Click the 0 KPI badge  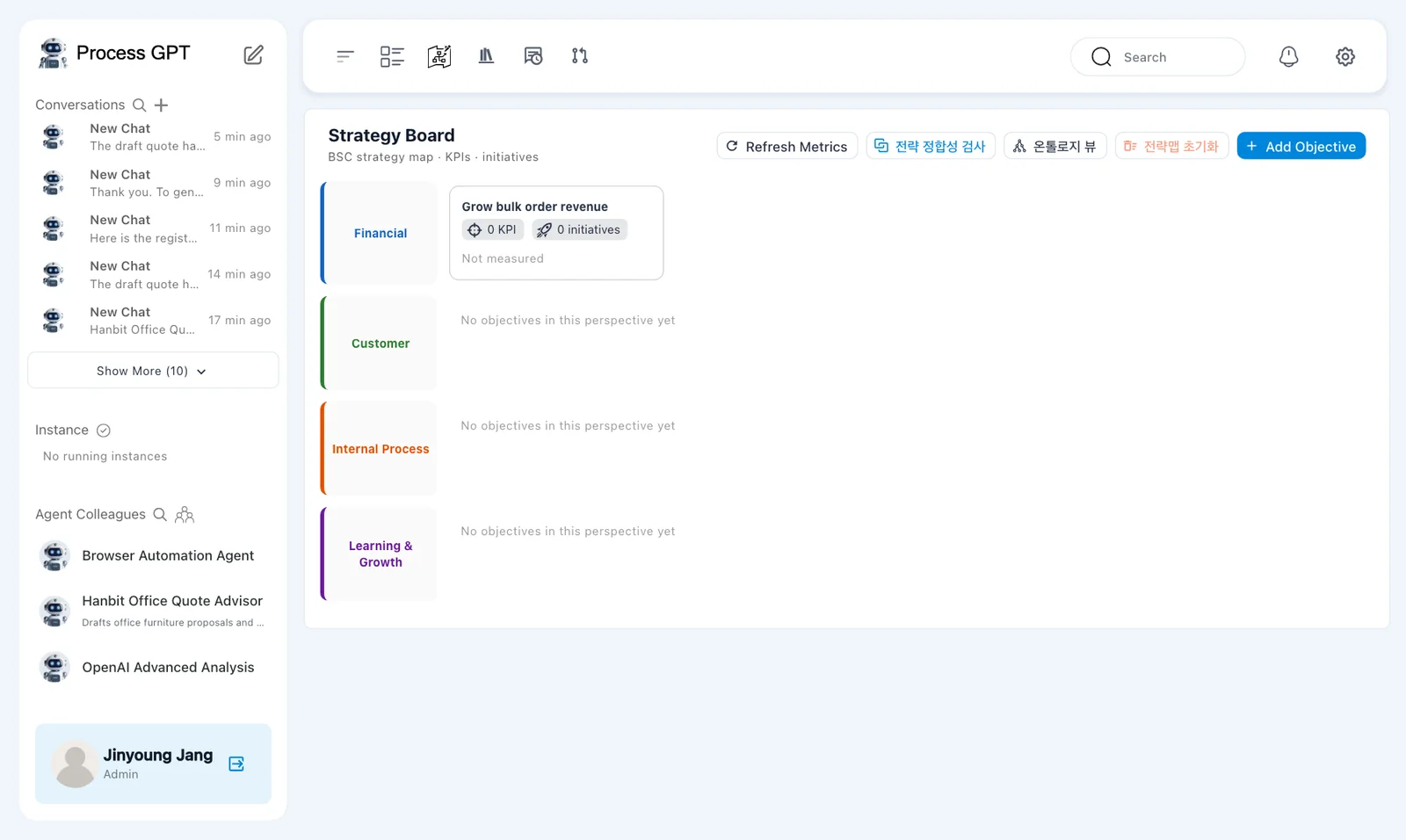(x=493, y=229)
